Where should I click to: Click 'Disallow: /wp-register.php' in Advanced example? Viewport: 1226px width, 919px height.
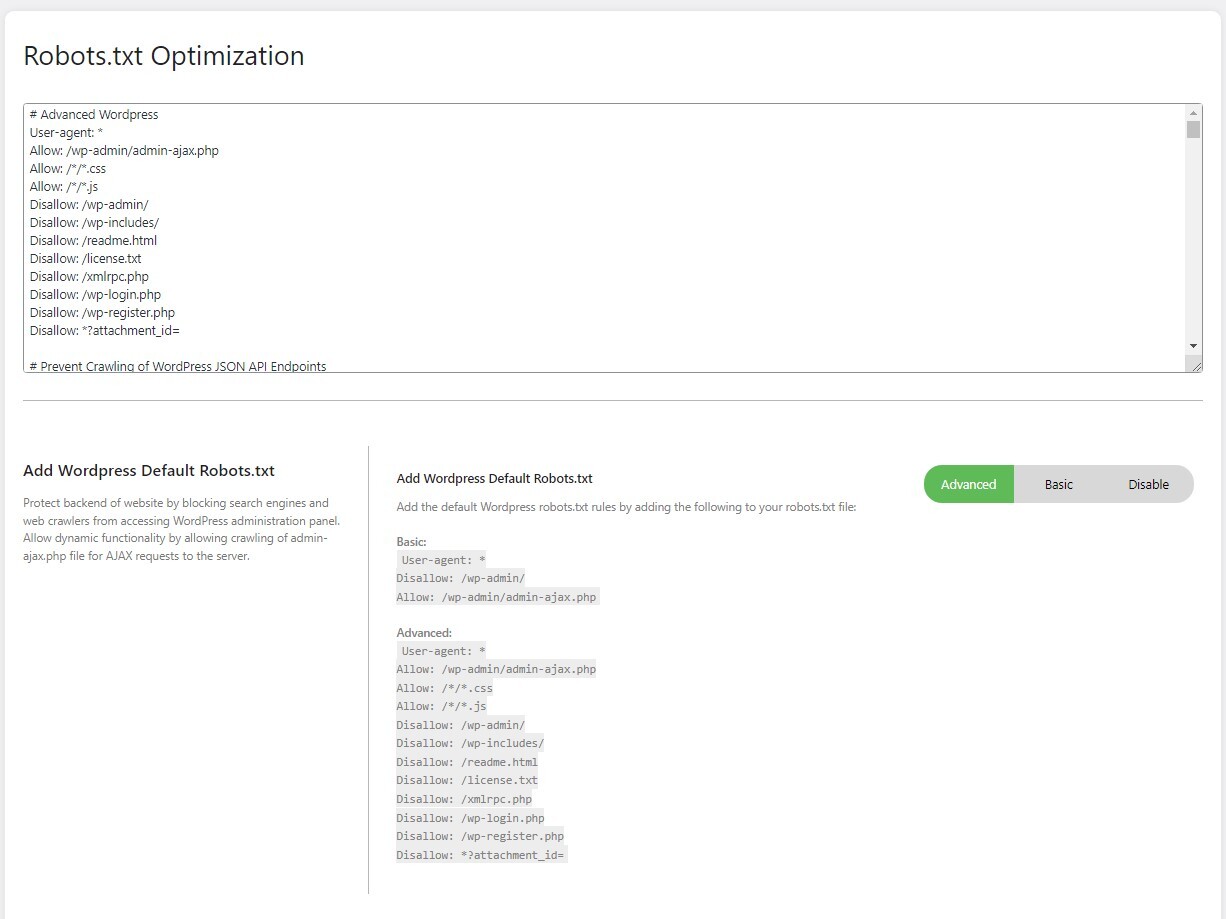pyautogui.click(x=480, y=836)
